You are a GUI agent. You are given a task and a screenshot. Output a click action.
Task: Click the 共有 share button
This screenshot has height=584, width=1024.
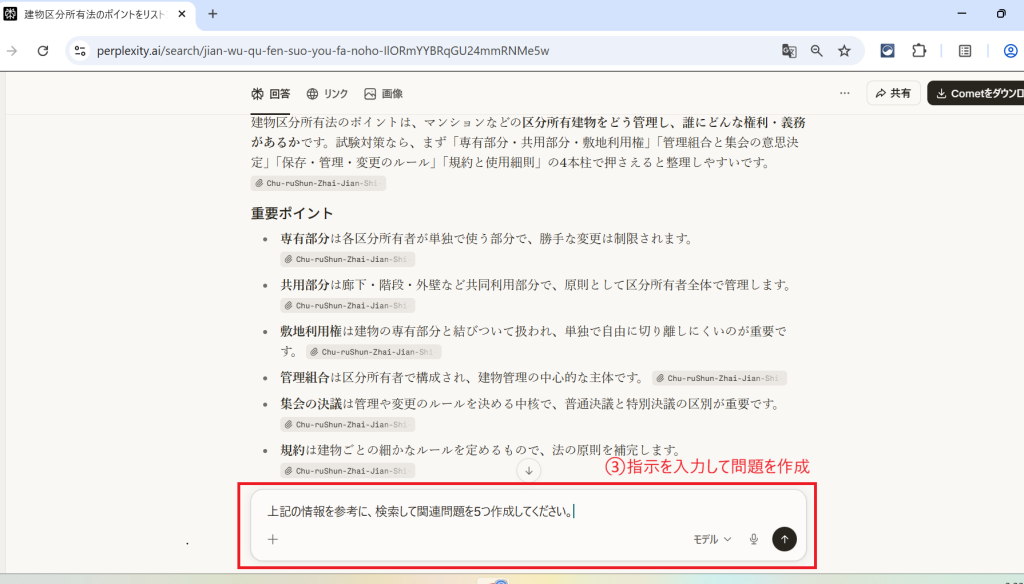coord(893,93)
